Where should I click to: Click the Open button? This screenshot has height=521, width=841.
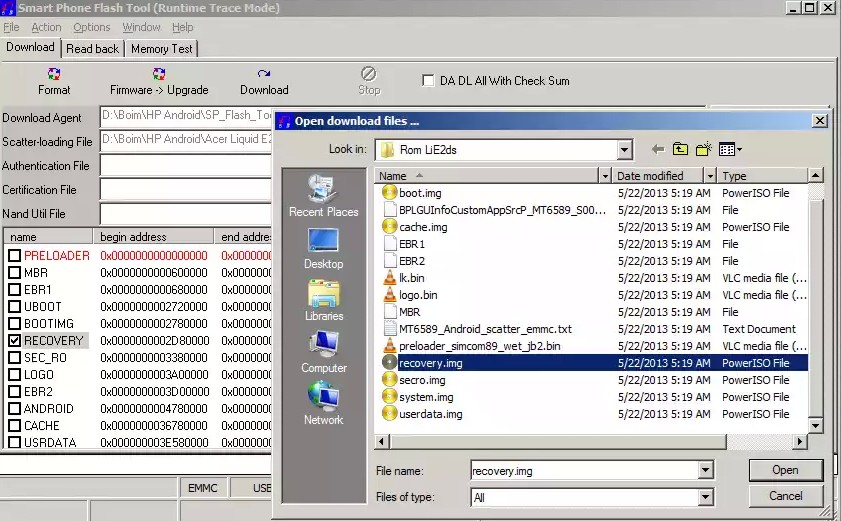coord(786,470)
